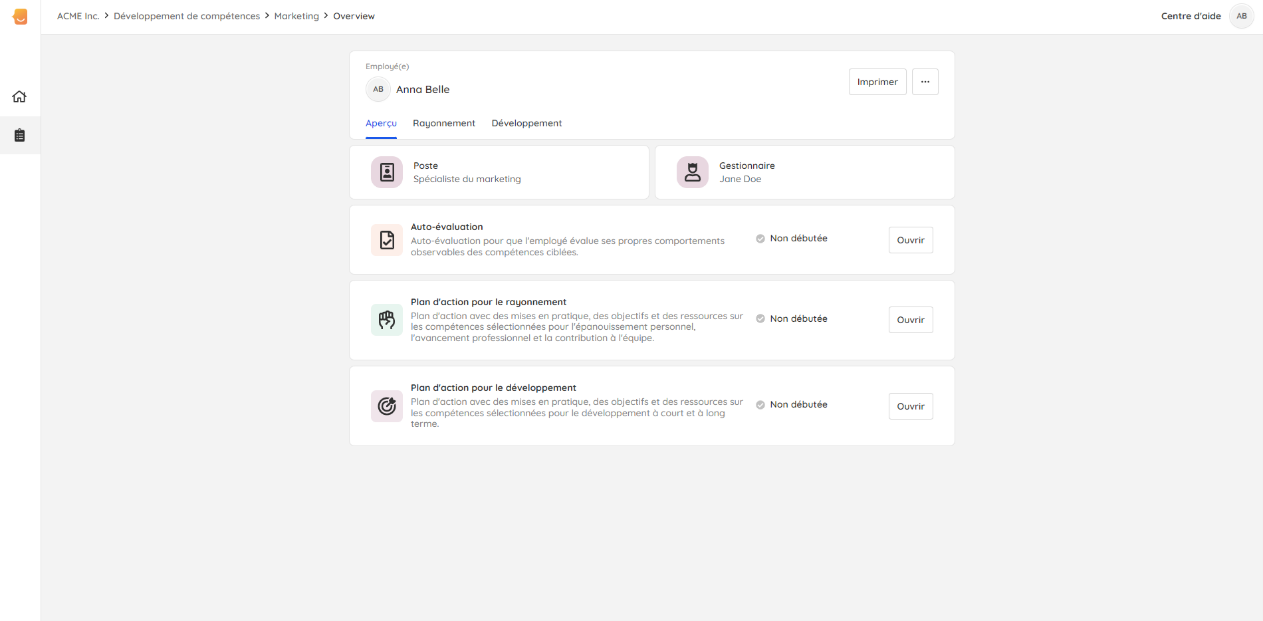Click Non débutée status of Auto-évaluation
Viewport: 1263px width, 621px height.
tap(799, 239)
